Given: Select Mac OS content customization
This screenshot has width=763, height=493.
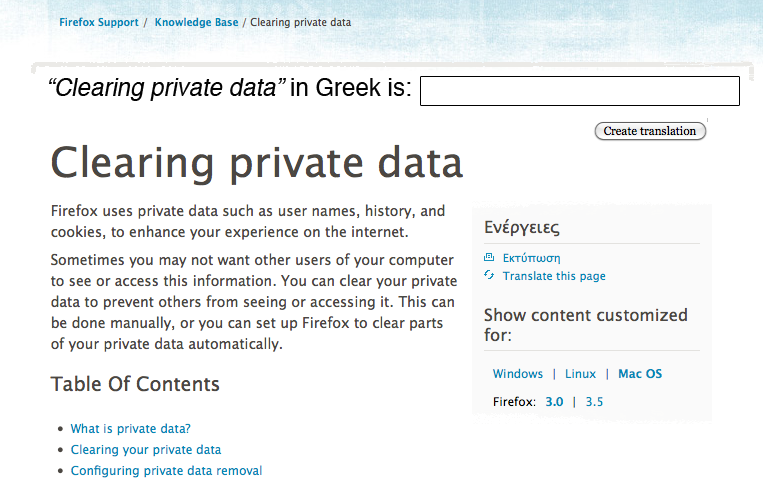Looking at the screenshot, I should (x=640, y=374).
